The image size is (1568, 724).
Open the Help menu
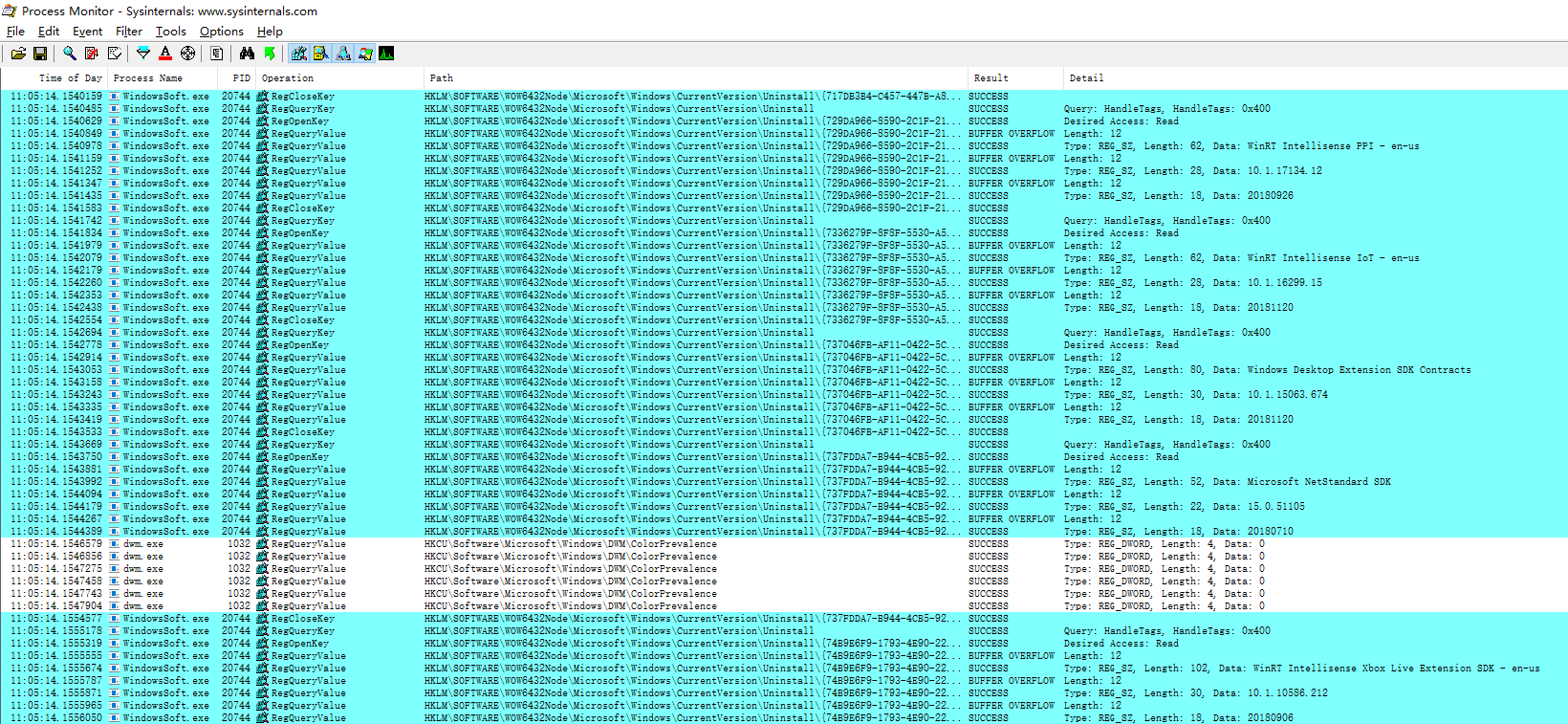tap(270, 32)
